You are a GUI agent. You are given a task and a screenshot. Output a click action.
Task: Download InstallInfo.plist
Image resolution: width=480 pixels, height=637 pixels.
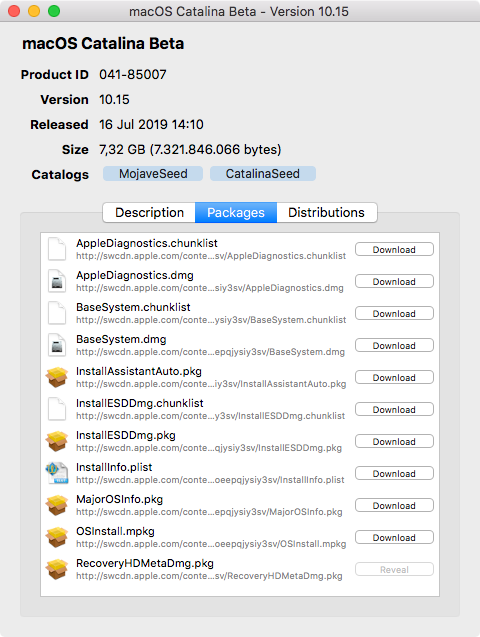click(394, 474)
